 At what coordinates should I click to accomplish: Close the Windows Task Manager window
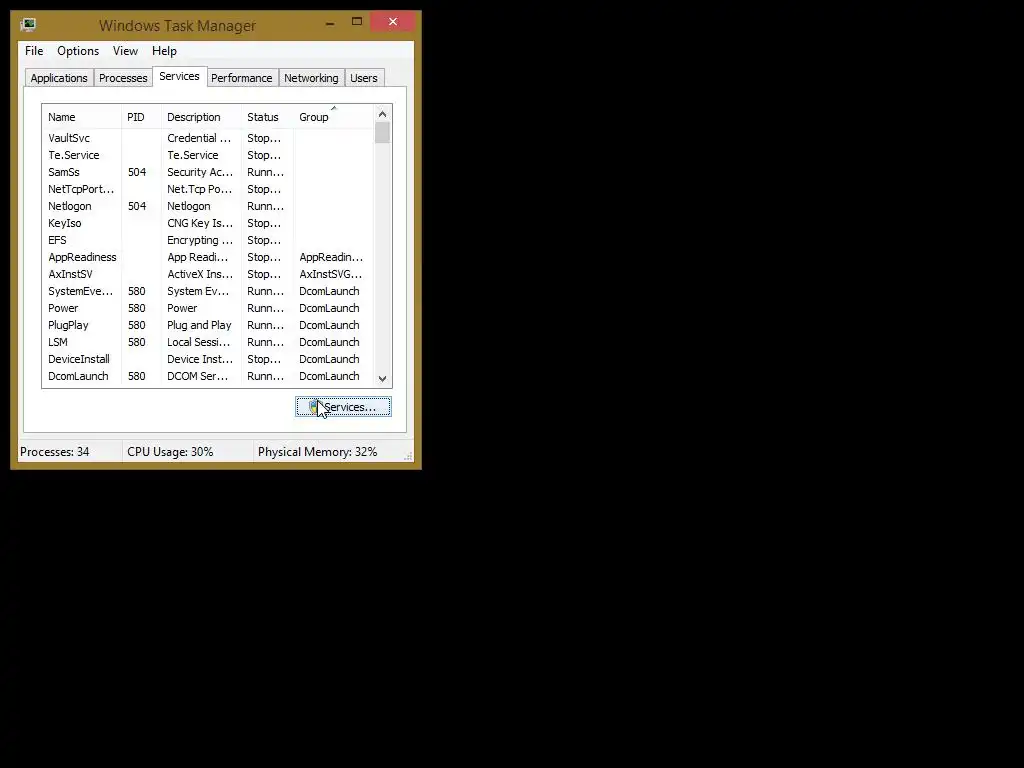pos(392,22)
